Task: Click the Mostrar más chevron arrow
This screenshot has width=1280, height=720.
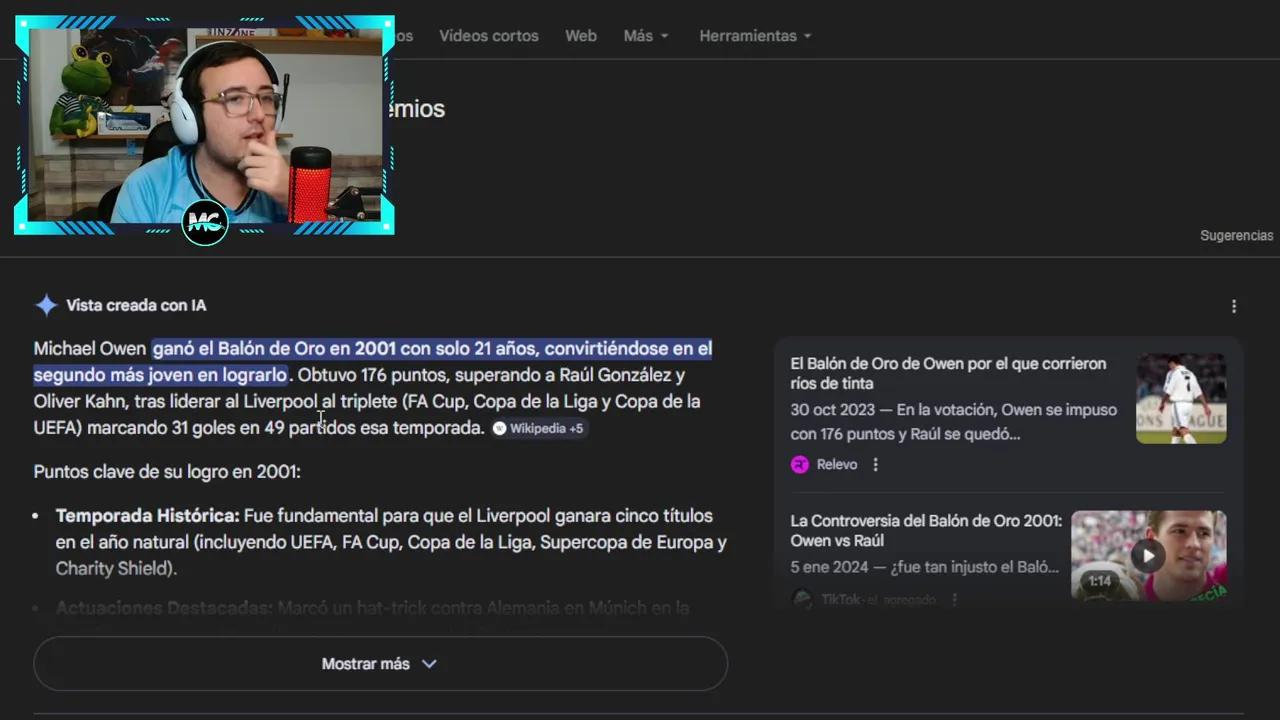Action: click(x=429, y=664)
